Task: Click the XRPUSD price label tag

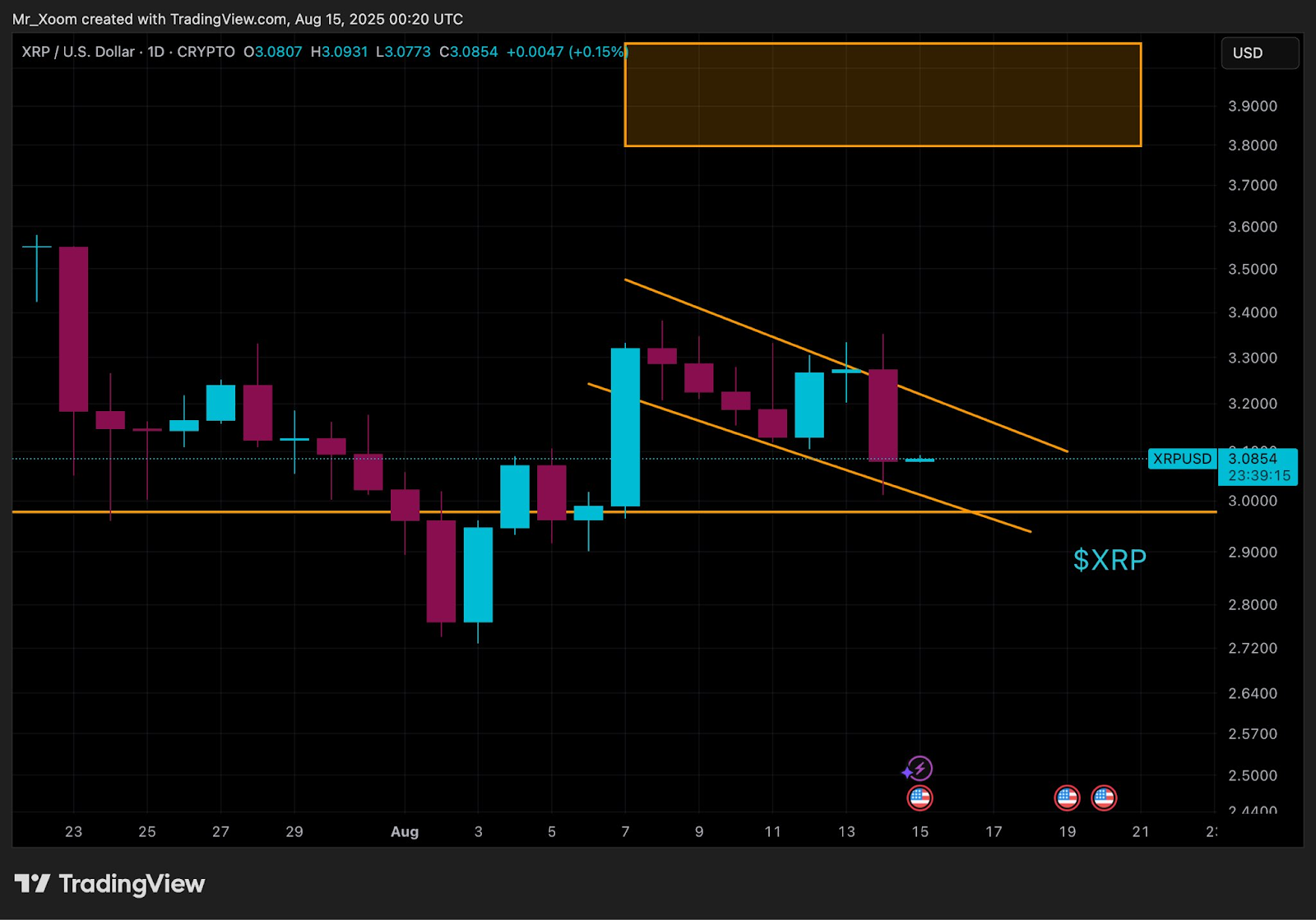Action: point(1182,459)
